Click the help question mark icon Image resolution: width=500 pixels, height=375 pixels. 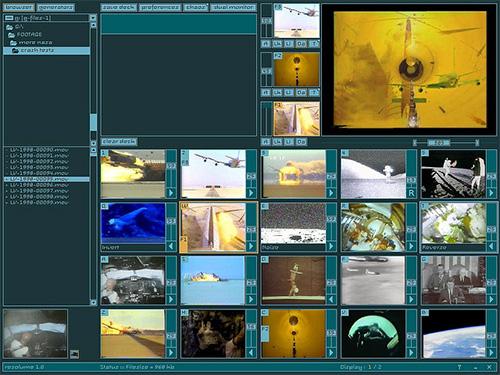[459, 367]
